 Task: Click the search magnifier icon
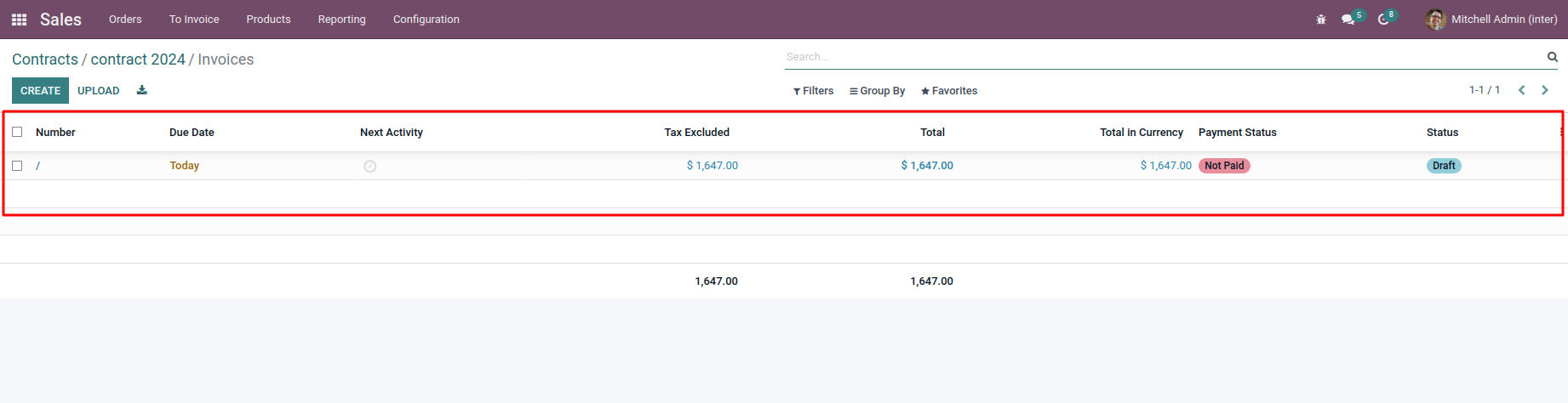[x=1553, y=57]
